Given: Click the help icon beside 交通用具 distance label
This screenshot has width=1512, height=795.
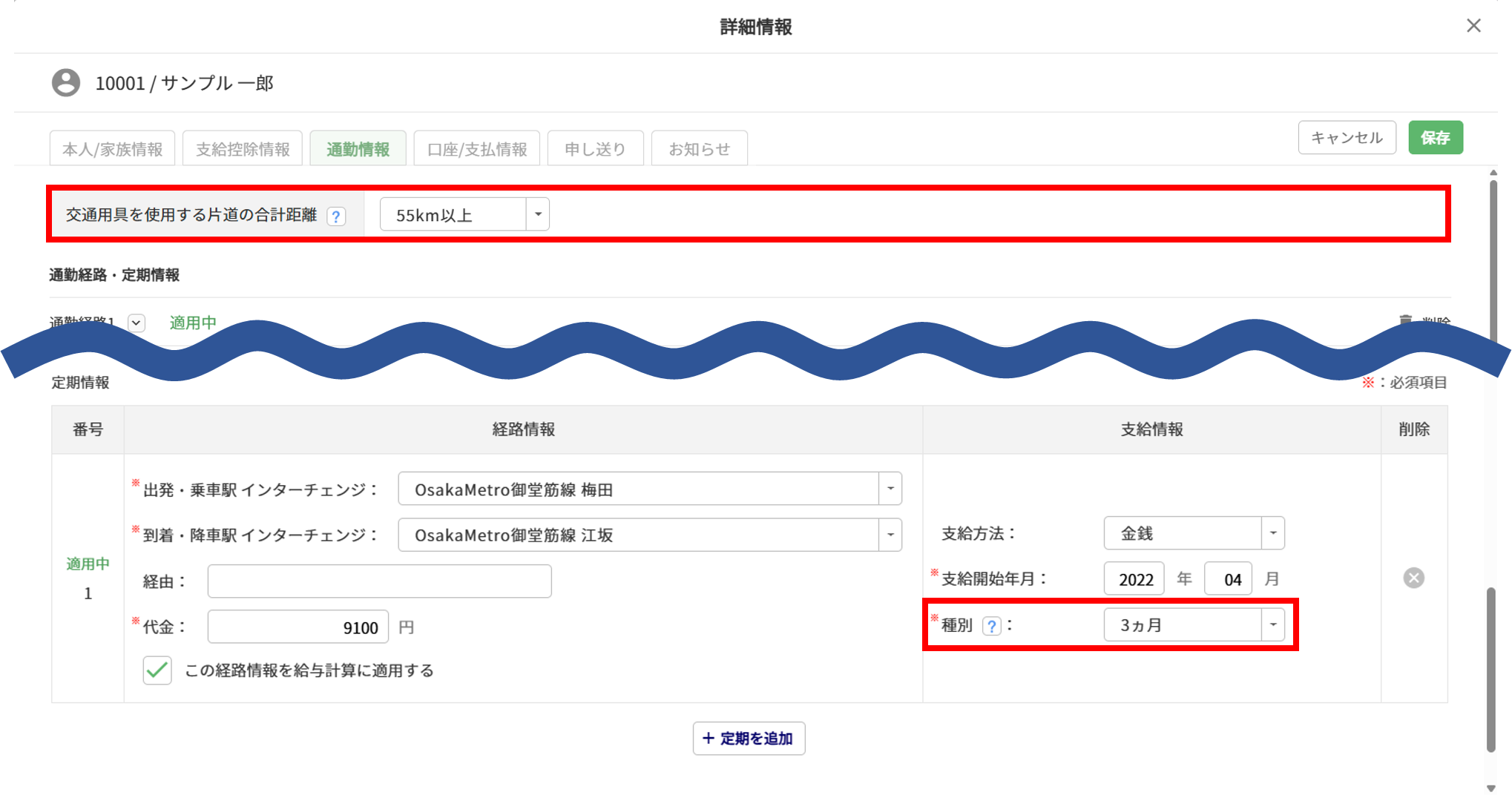Looking at the screenshot, I should pos(336,216).
